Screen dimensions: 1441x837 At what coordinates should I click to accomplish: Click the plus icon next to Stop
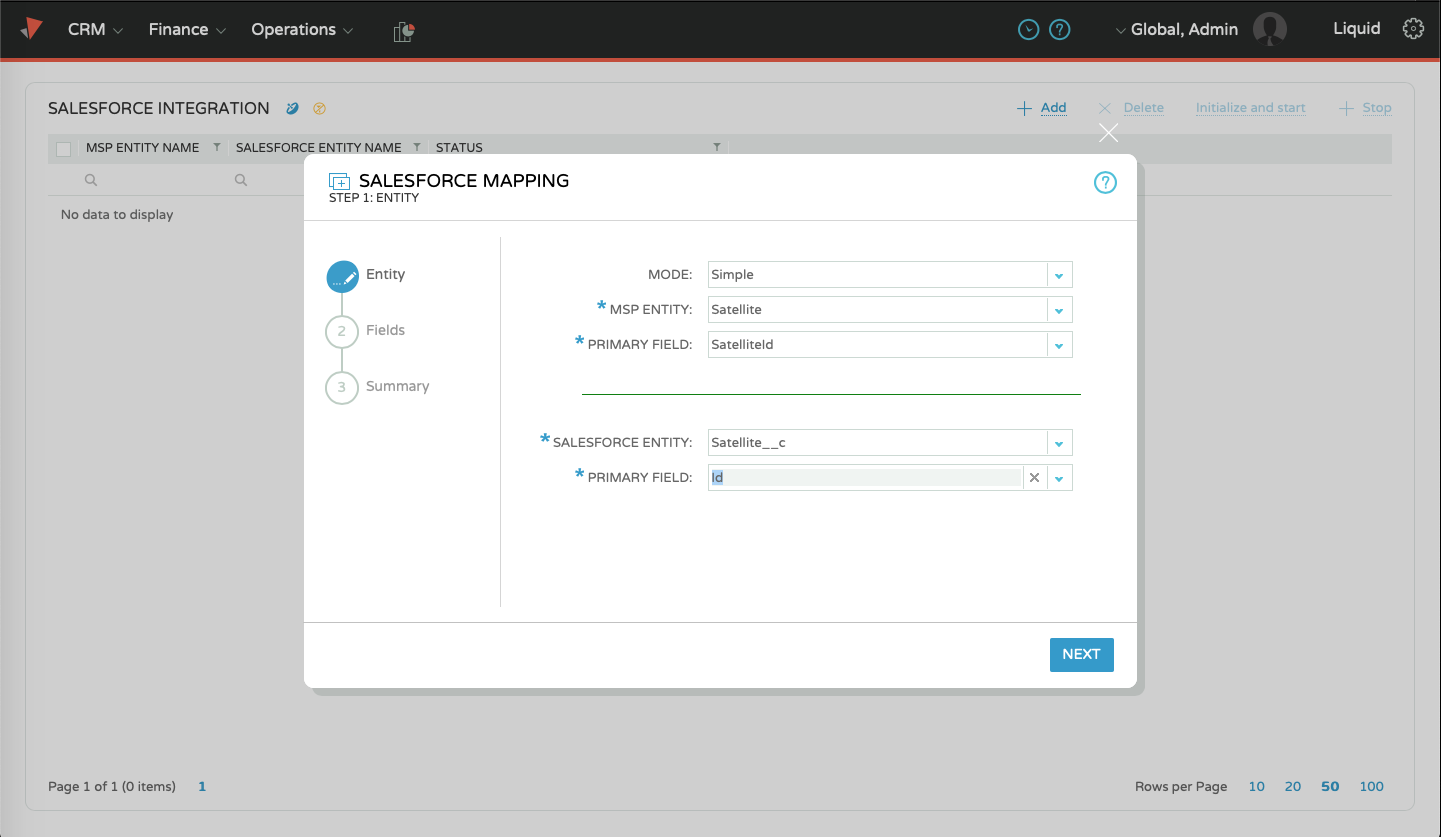tap(1346, 108)
